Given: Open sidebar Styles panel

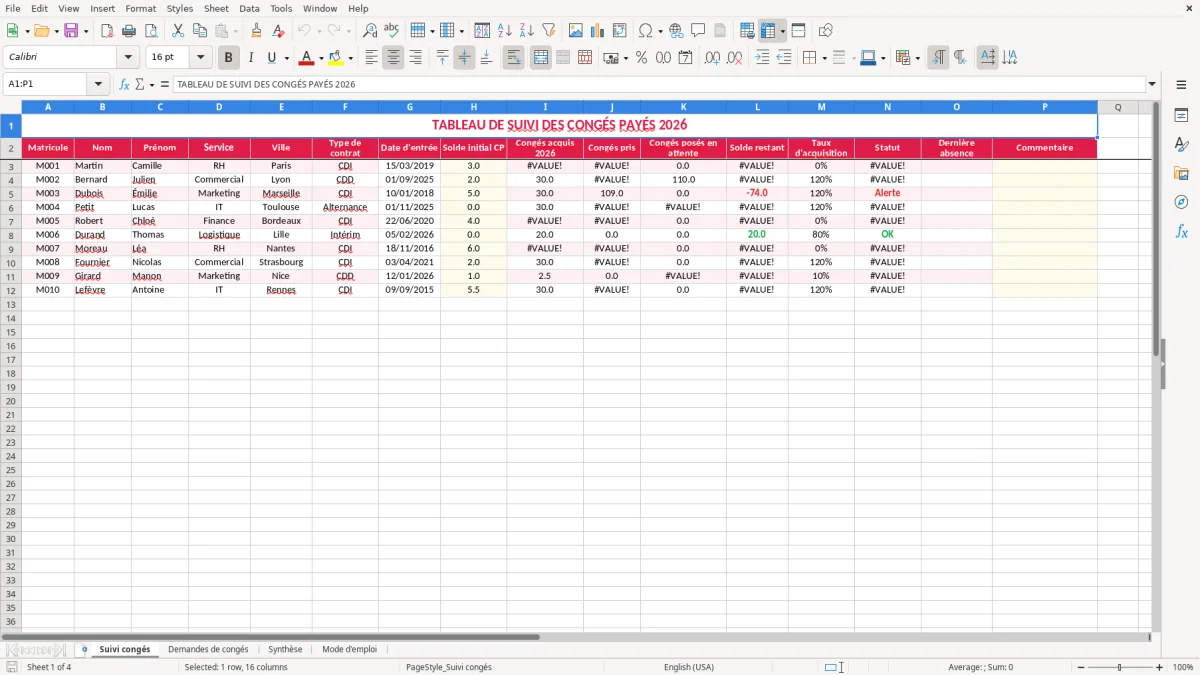Looking at the screenshot, I should (x=1181, y=144).
